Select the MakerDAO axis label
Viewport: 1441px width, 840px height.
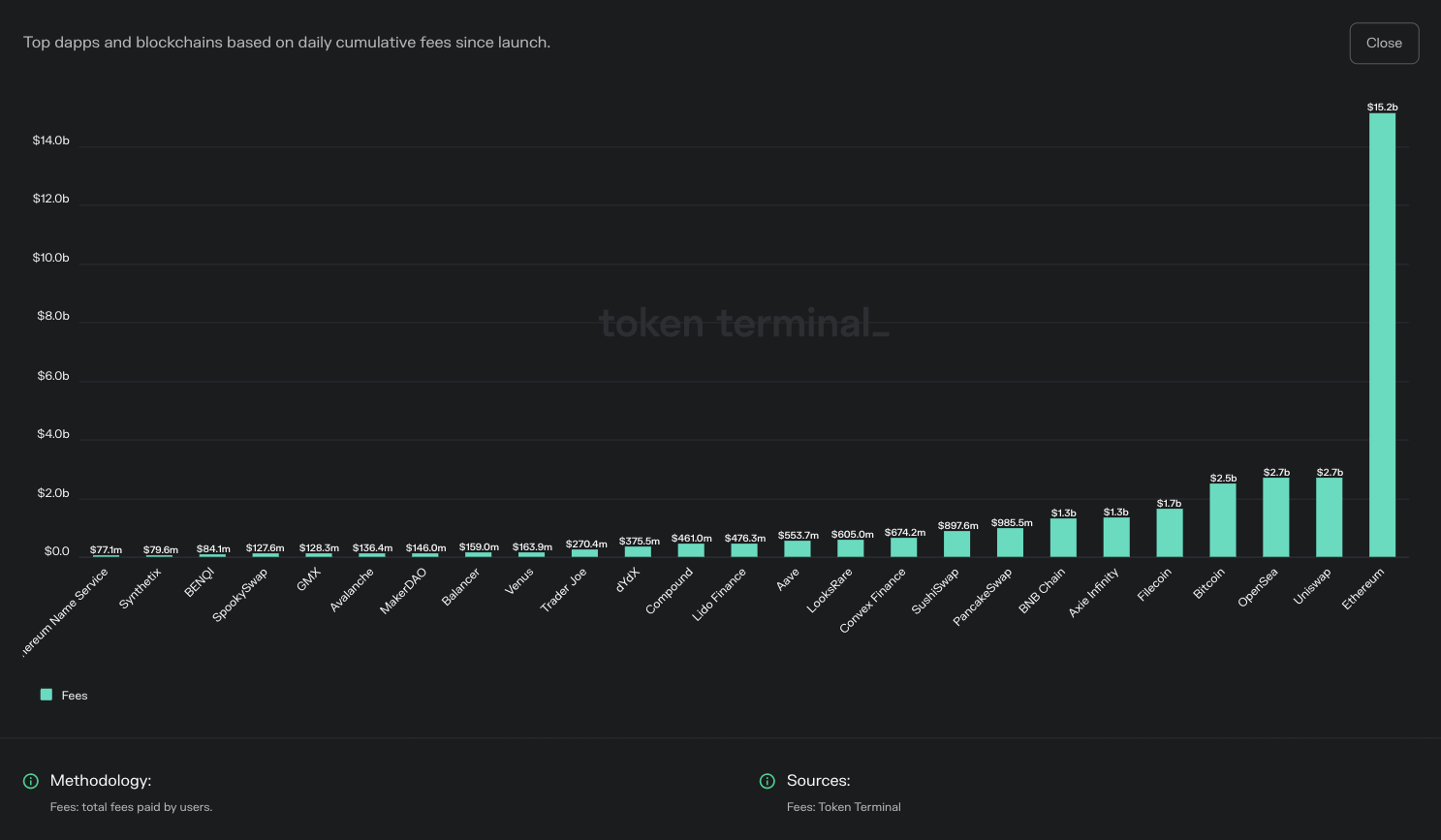click(402, 592)
